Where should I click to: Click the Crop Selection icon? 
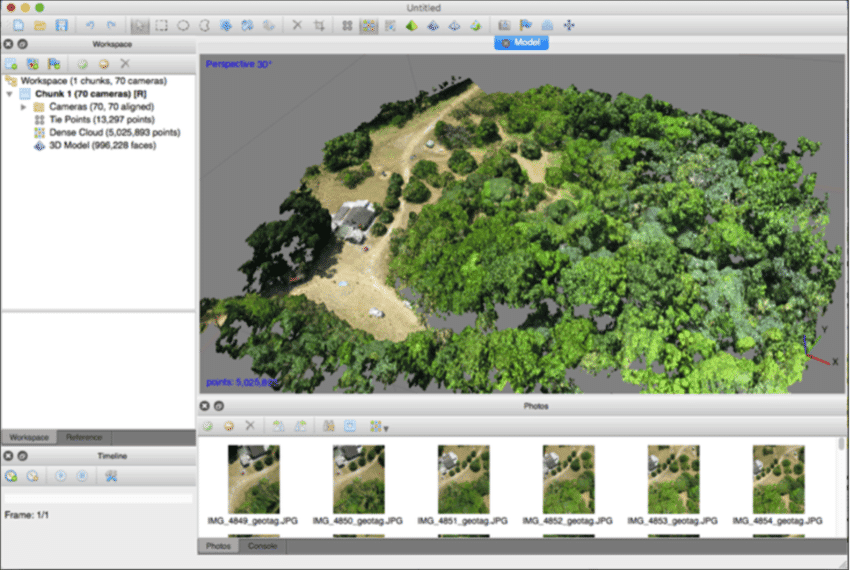click(319, 25)
